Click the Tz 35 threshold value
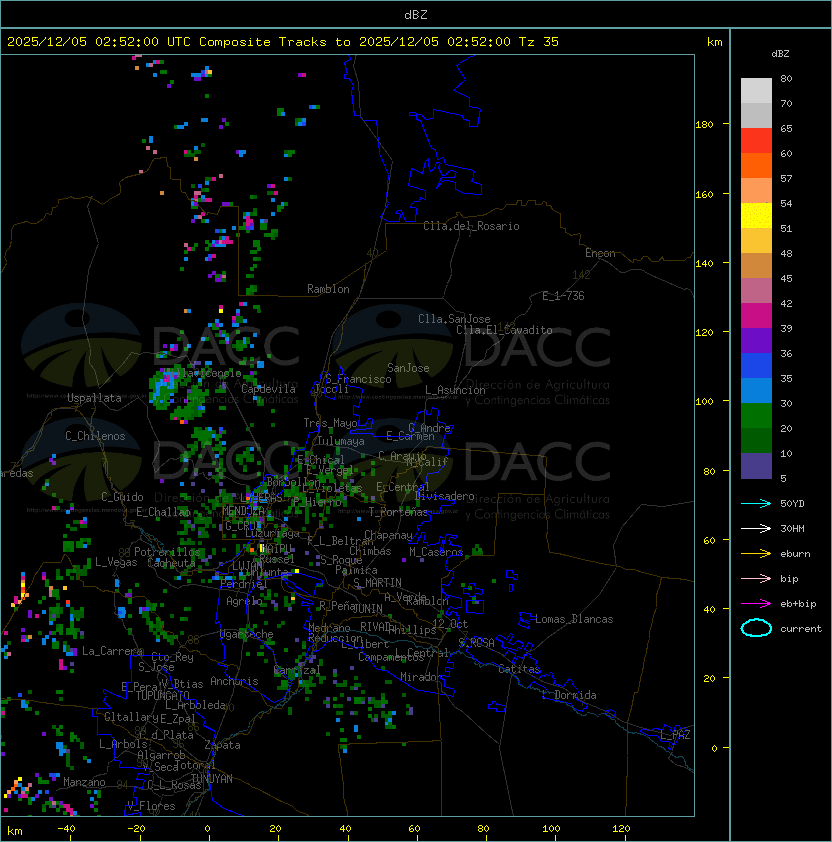The height and width of the screenshot is (842, 832). [539, 42]
